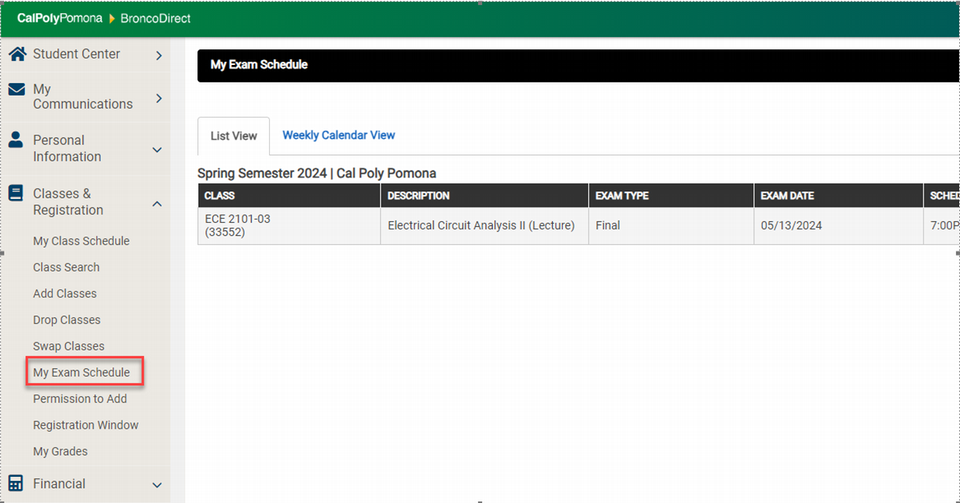The width and height of the screenshot is (960, 503).
Task: Open the Class Search page
Action: click(66, 267)
